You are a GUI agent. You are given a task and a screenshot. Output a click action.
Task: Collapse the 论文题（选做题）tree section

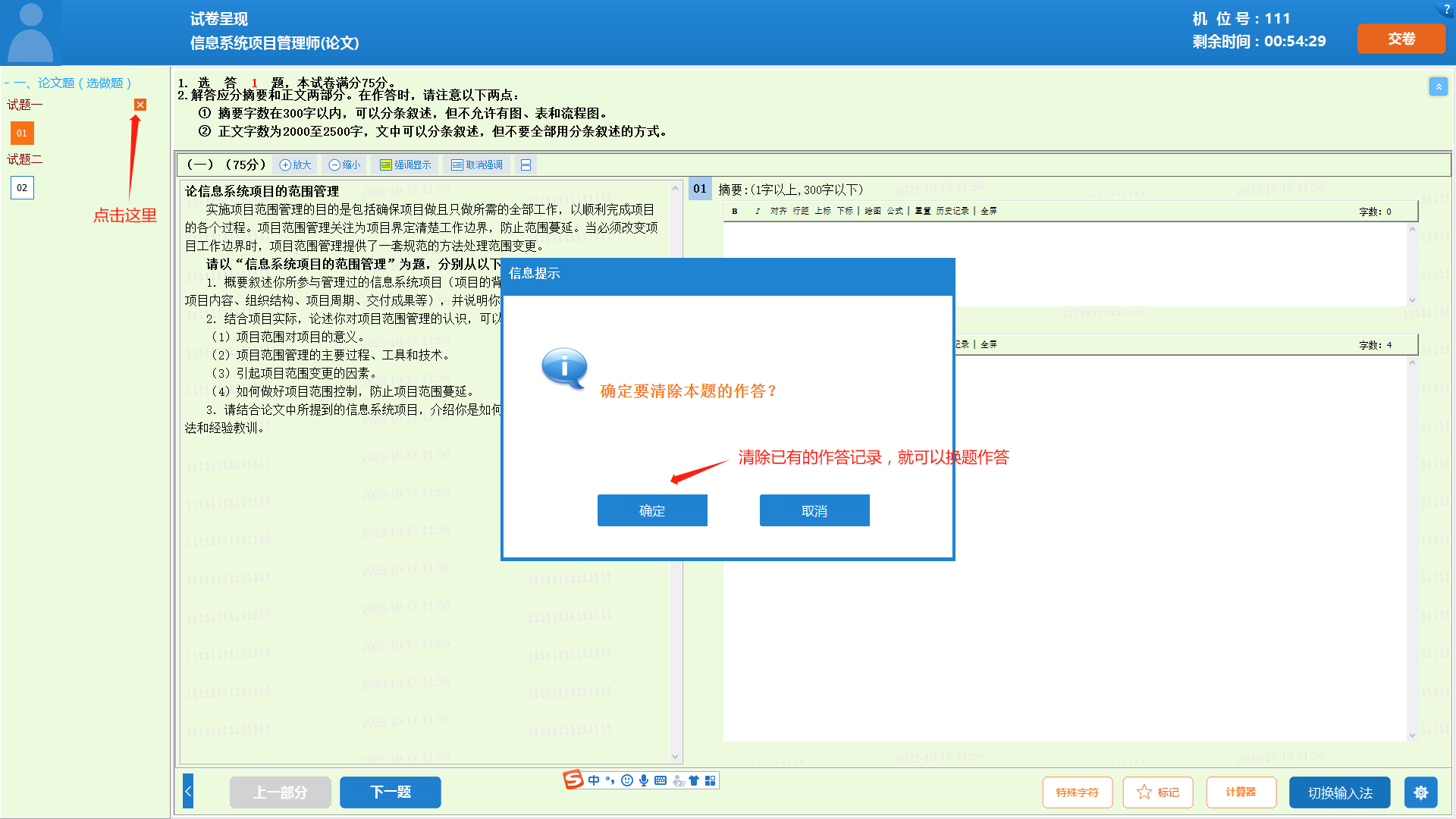(x=7, y=83)
